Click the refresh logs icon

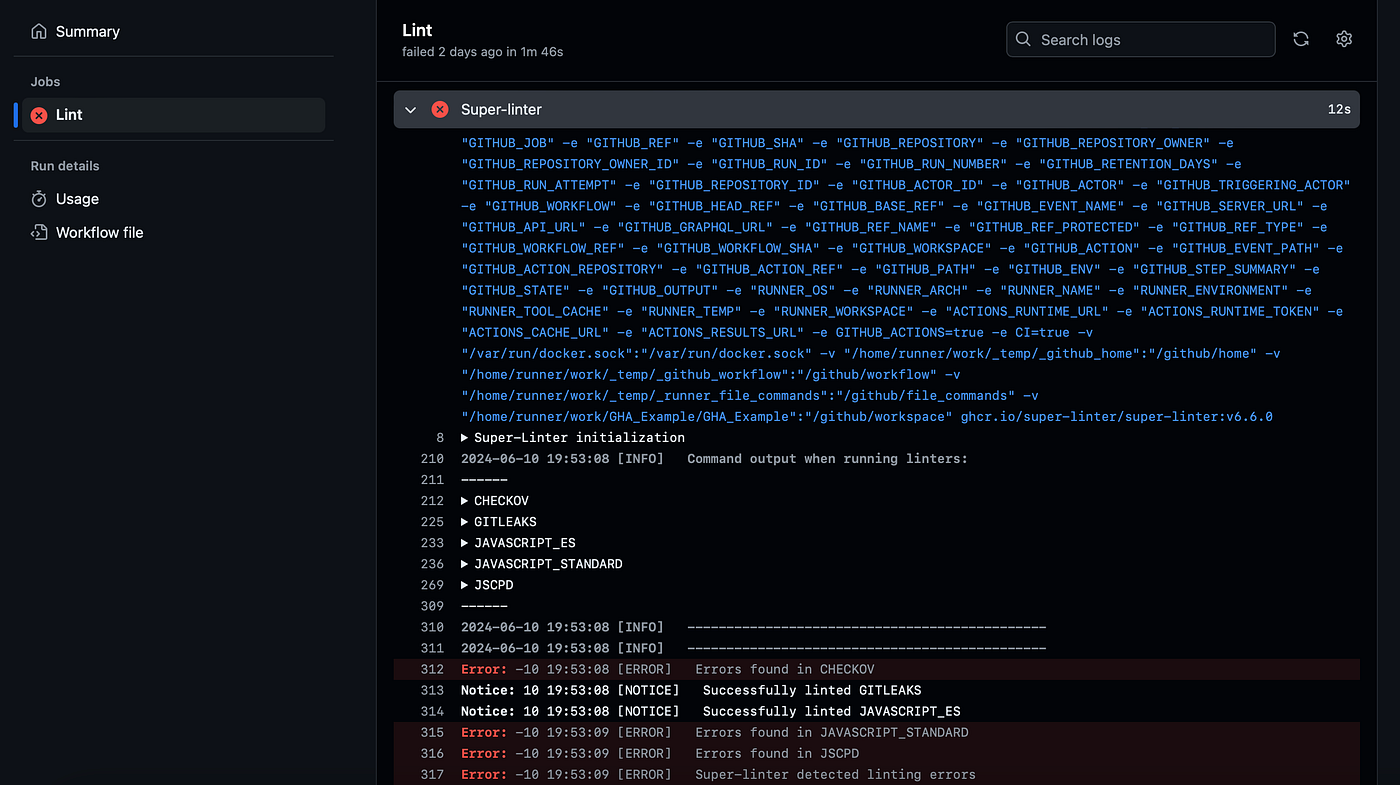tap(1300, 39)
